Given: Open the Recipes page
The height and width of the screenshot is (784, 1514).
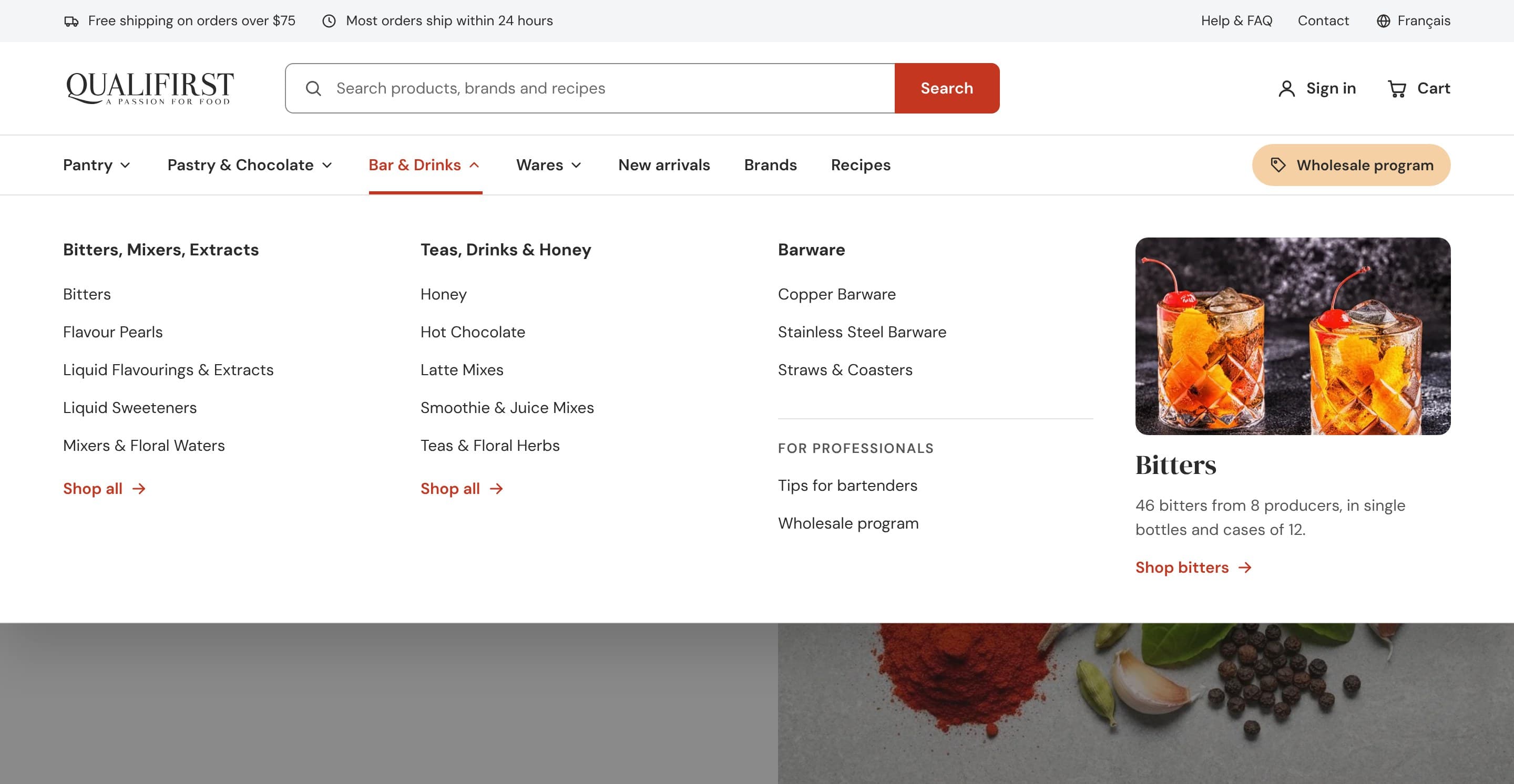Looking at the screenshot, I should coord(861,165).
